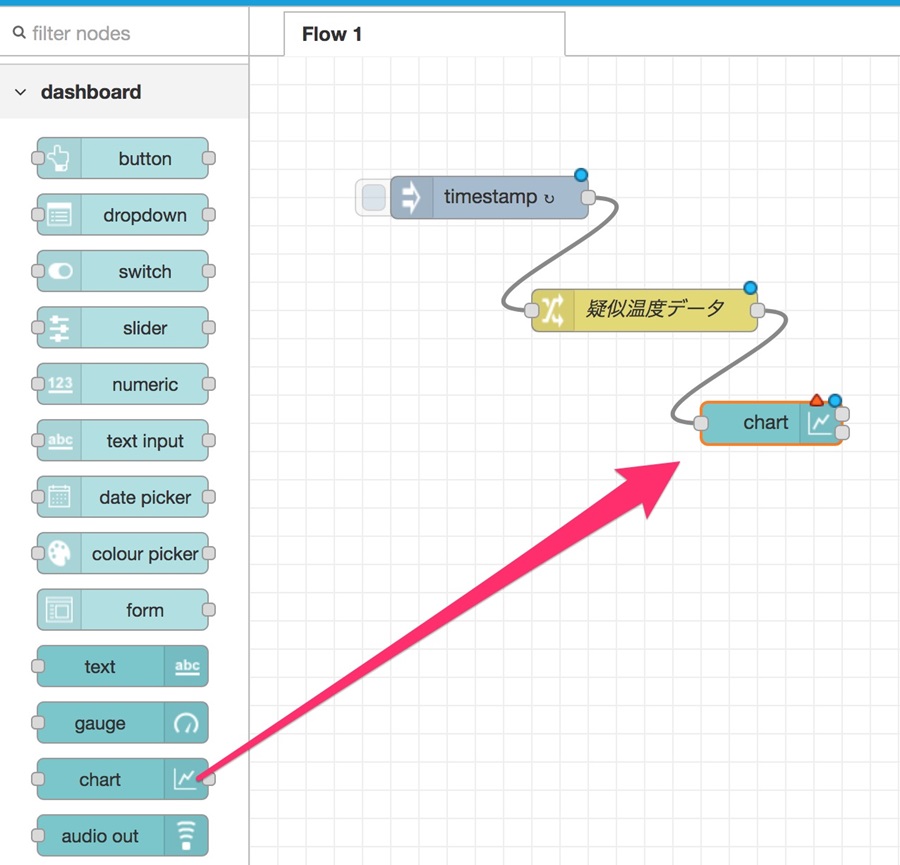Select the text input palette node

pyautogui.click(x=122, y=440)
